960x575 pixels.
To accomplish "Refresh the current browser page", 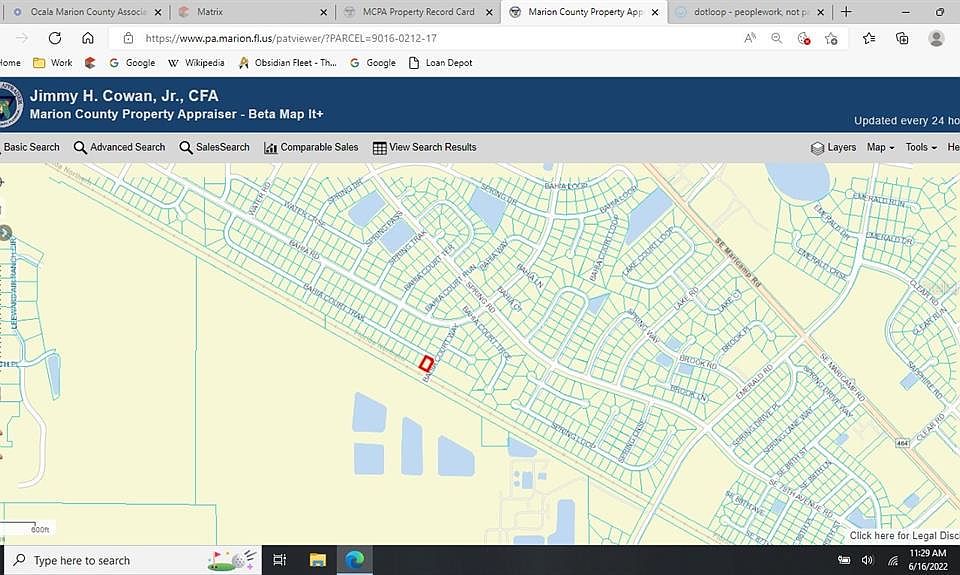I will [x=55, y=38].
